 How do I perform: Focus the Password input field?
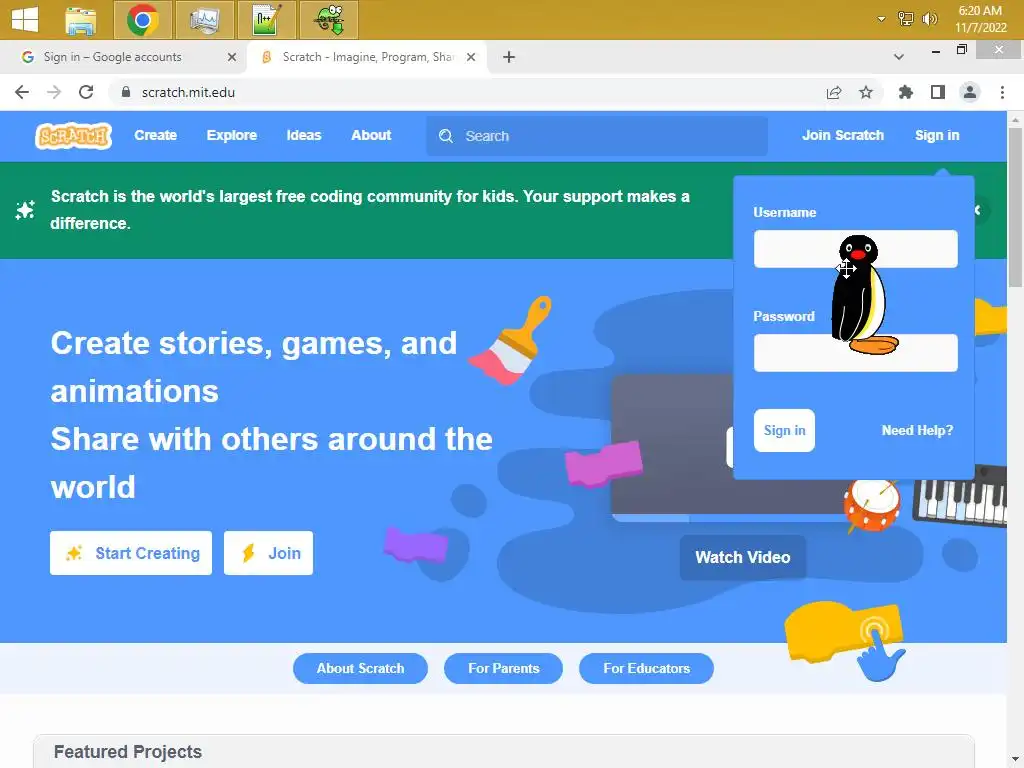coord(856,353)
